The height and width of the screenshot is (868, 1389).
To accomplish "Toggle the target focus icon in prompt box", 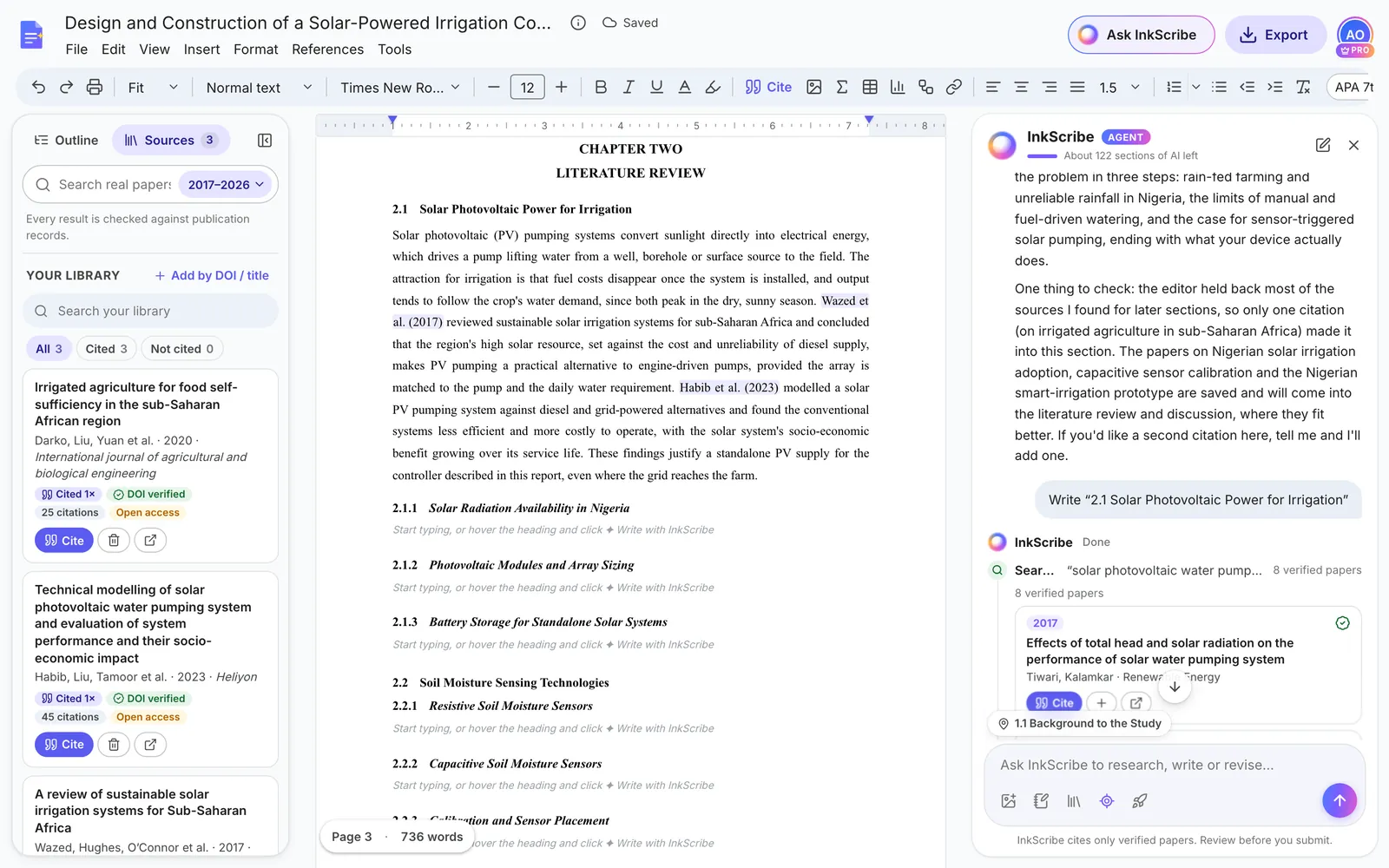I will [1107, 801].
